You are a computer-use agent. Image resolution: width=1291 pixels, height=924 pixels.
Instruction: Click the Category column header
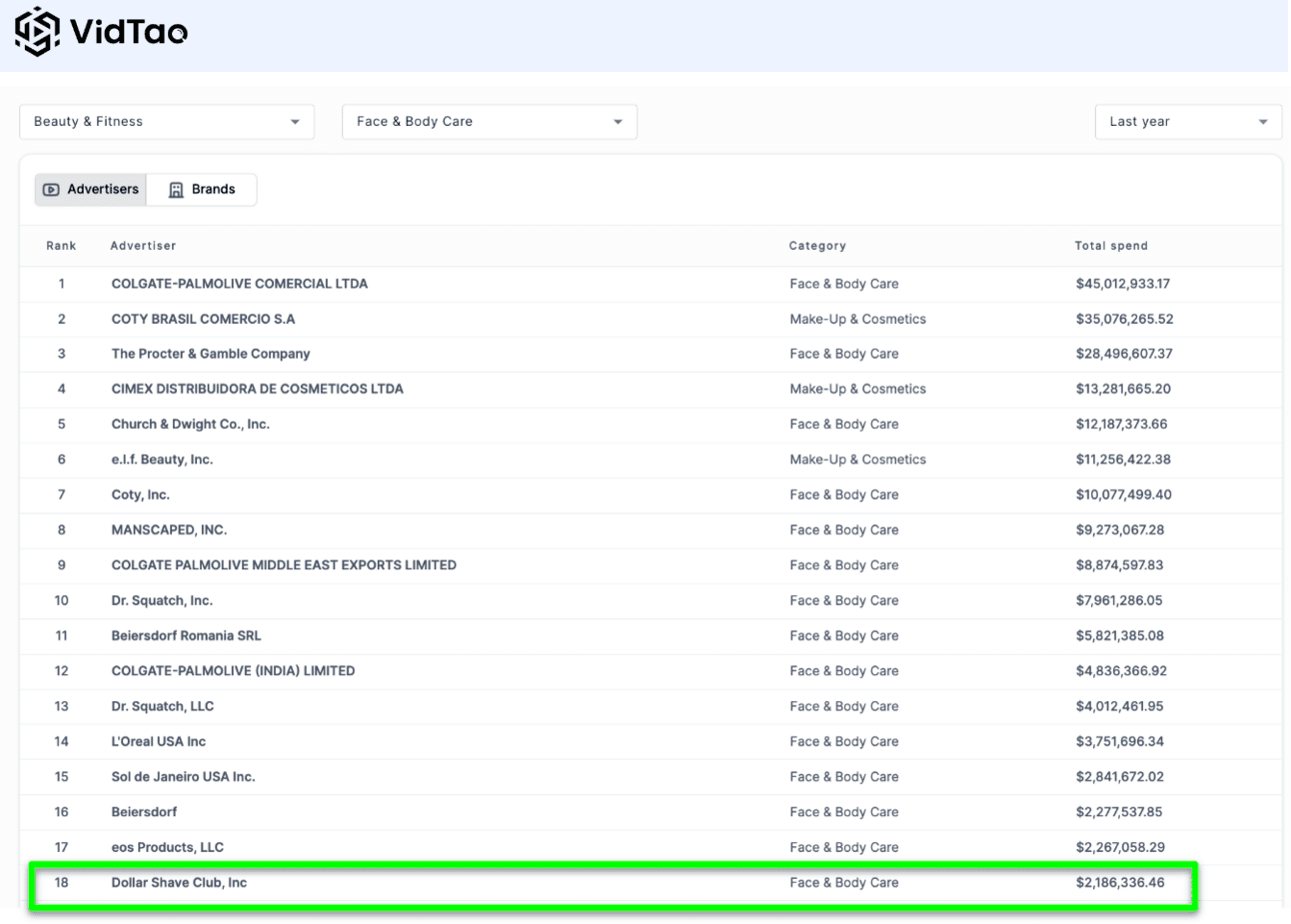click(x=817, y=246)
